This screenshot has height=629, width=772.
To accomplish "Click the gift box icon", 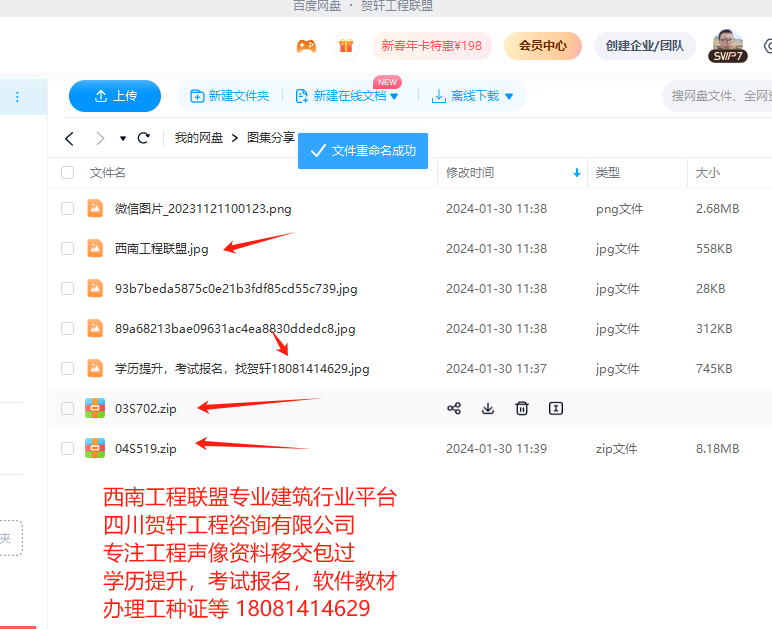I will [346, 46].
